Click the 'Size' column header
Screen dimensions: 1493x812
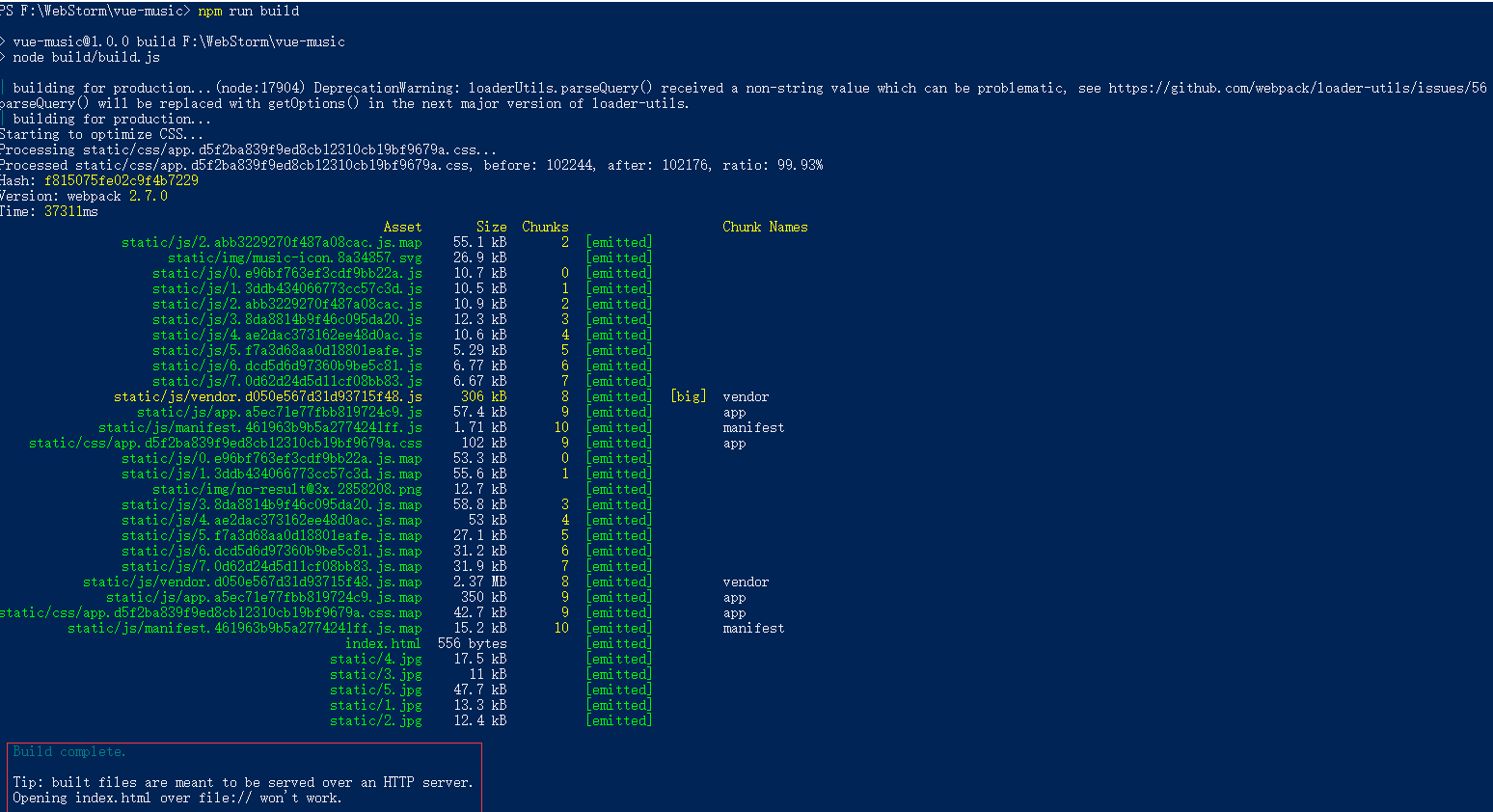pos(492,227)
